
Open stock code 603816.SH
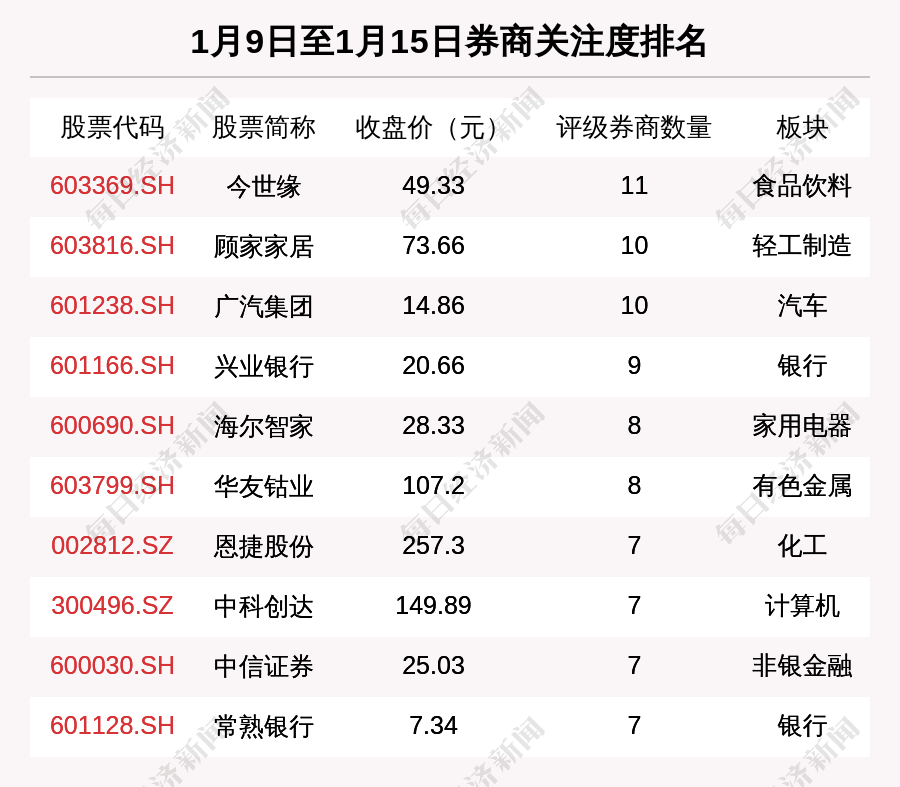point(112,246)
